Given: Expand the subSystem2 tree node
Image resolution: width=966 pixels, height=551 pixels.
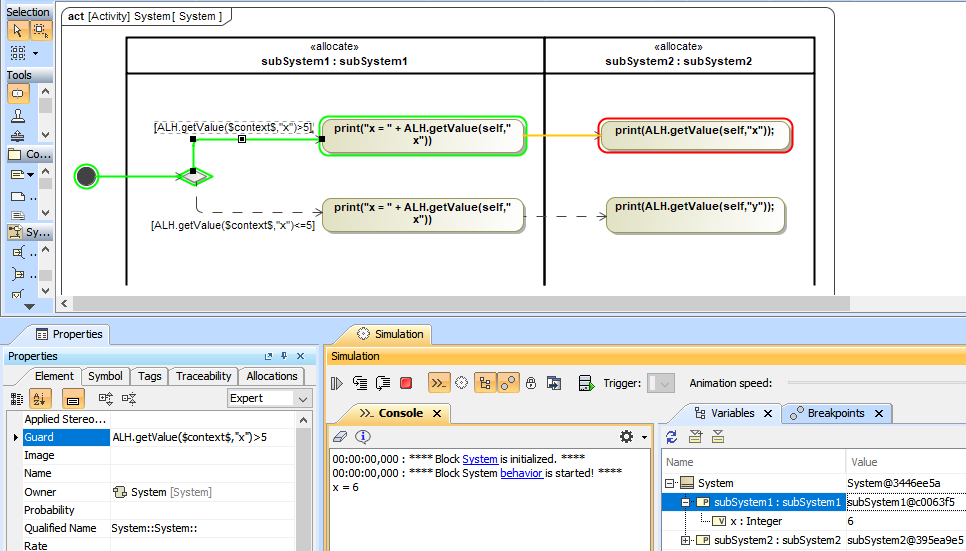Looking at the screenshot, I should point(686,541).
